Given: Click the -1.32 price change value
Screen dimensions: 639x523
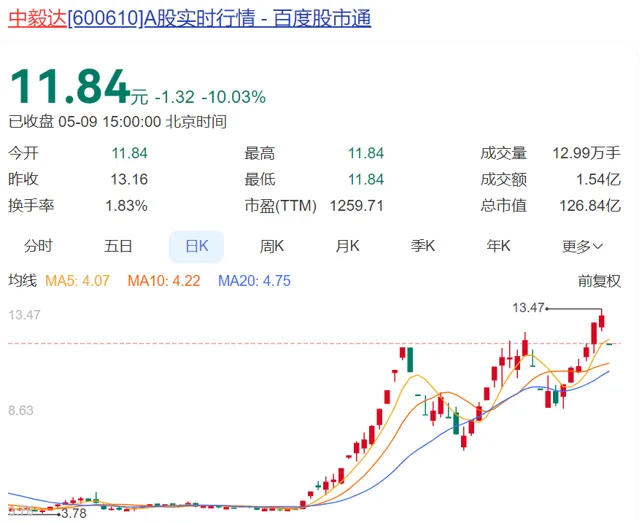Looking at the screenshot, I should [175, 97].
